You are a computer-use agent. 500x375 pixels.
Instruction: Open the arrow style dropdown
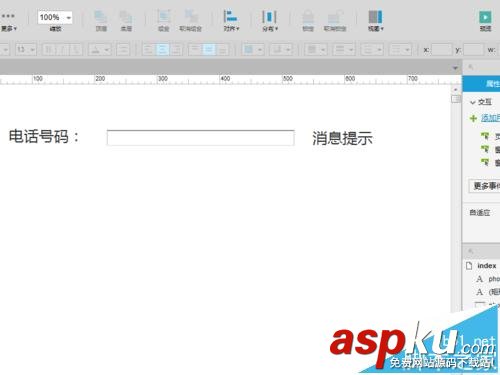(401, 50)
